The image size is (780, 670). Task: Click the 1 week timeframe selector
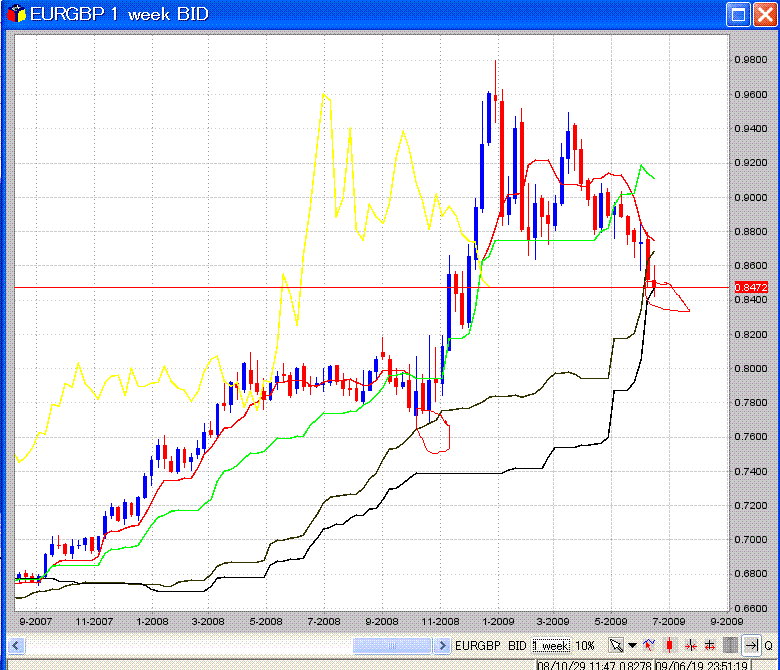551,646
